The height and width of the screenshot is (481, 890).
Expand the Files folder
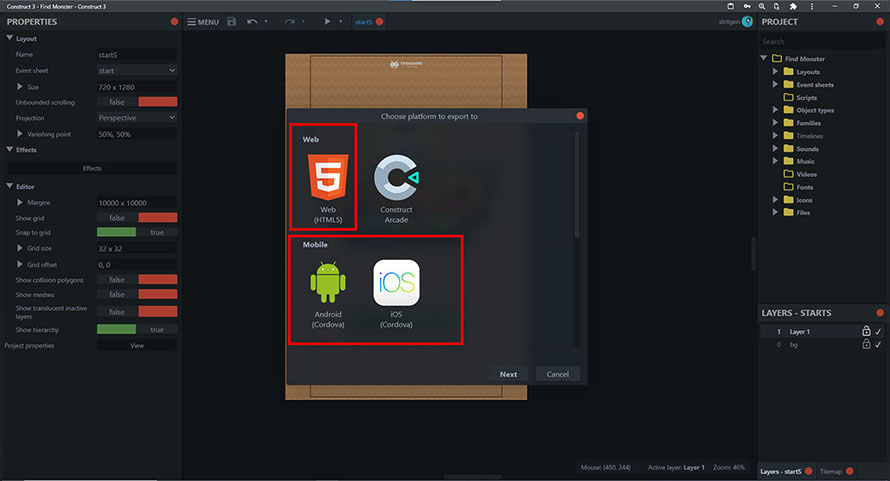coord(775,212)
